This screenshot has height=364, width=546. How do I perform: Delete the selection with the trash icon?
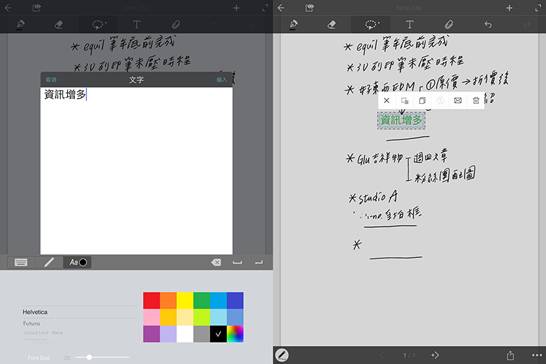tap(476, 101)
